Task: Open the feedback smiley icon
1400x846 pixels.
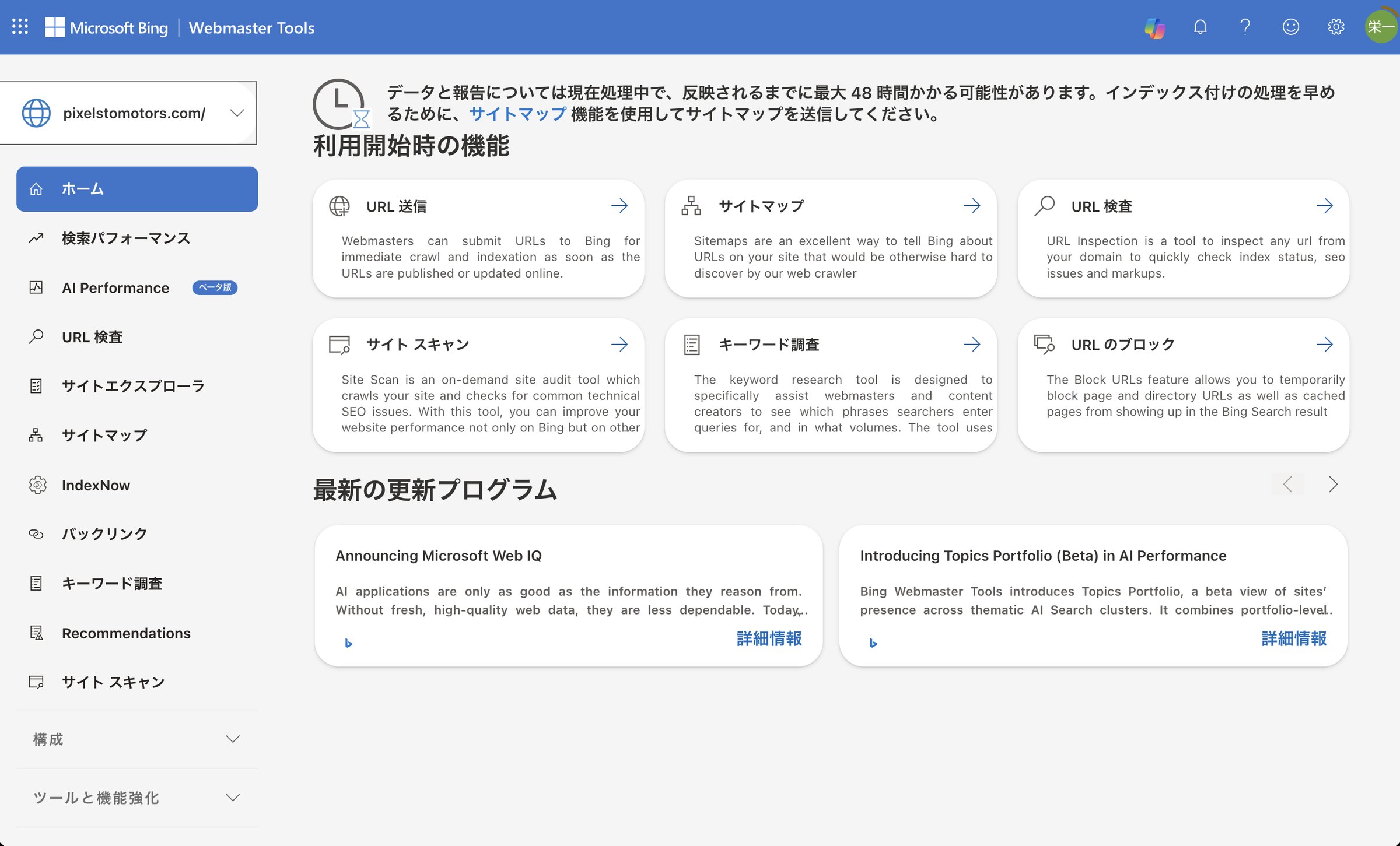Action: 1290,27
